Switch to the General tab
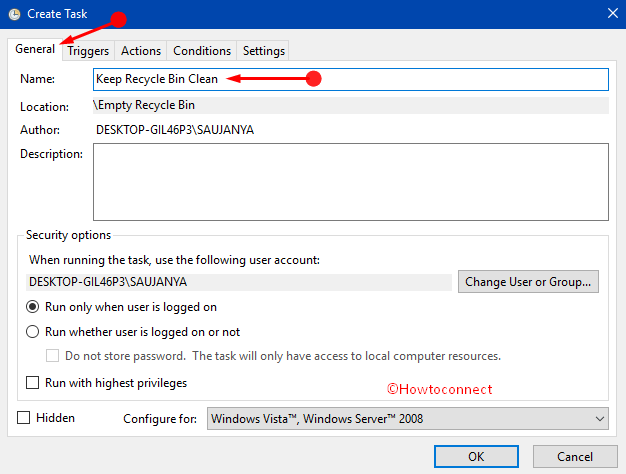 point(35,49)
